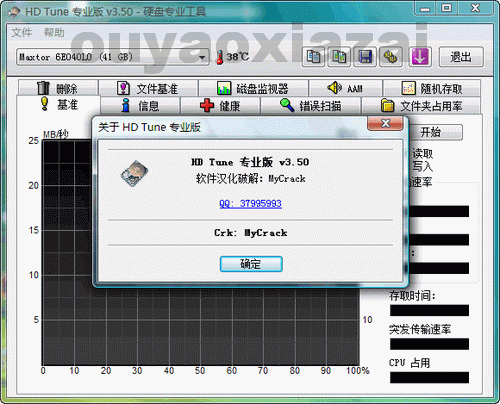500x404 pixels.
Task: Click the 突发传输速率 value field
Action: tap(429, 344)
